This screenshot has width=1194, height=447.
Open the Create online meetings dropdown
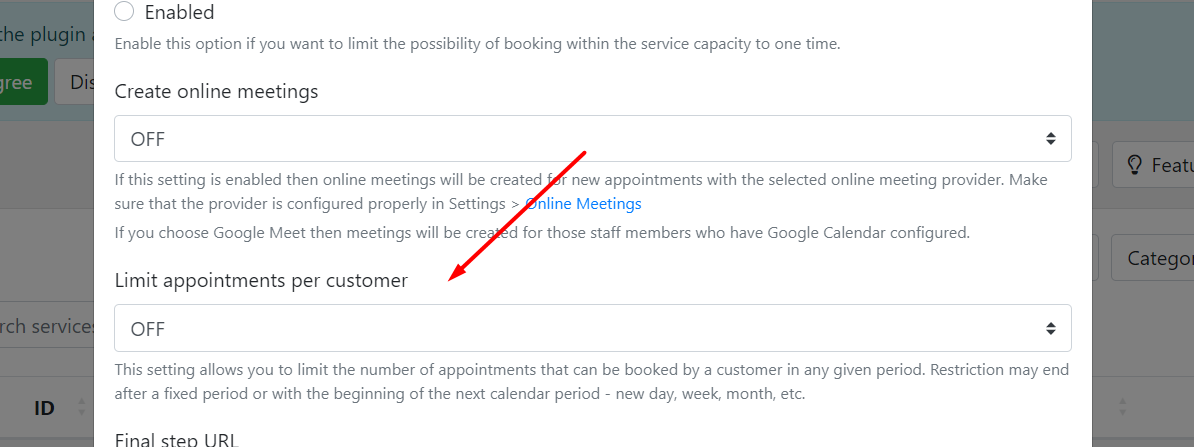click(x=592, y=139)
